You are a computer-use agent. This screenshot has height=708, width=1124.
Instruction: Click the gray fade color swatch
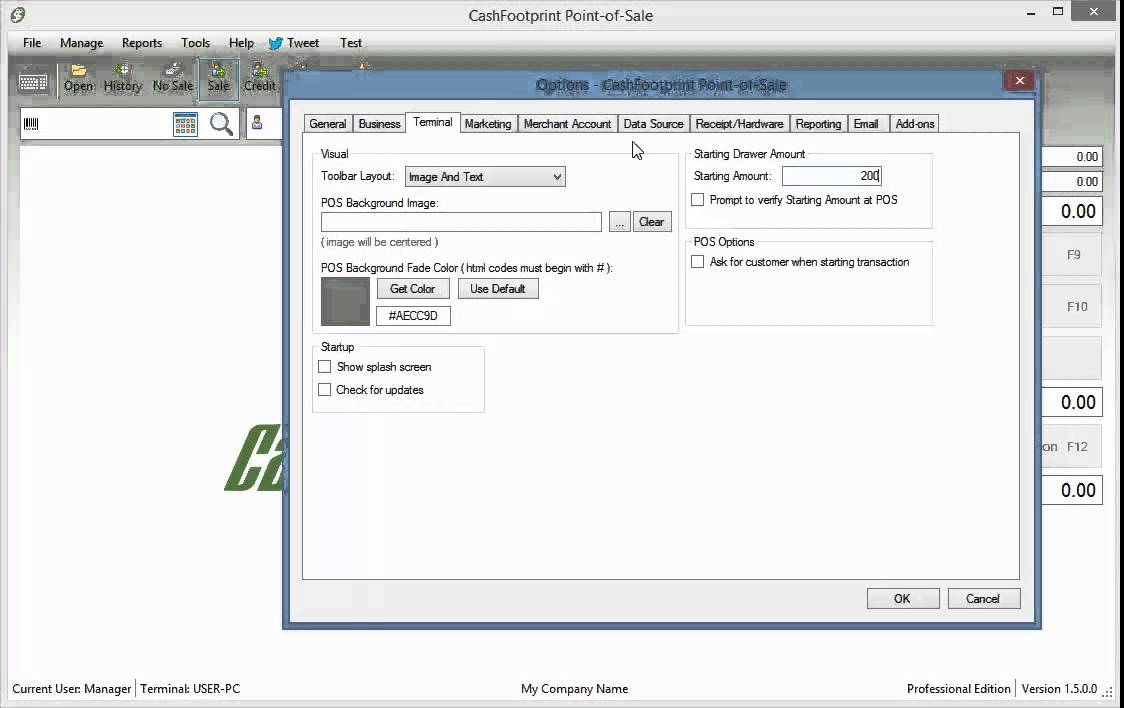pyautogui.click(x=346, y=302)
